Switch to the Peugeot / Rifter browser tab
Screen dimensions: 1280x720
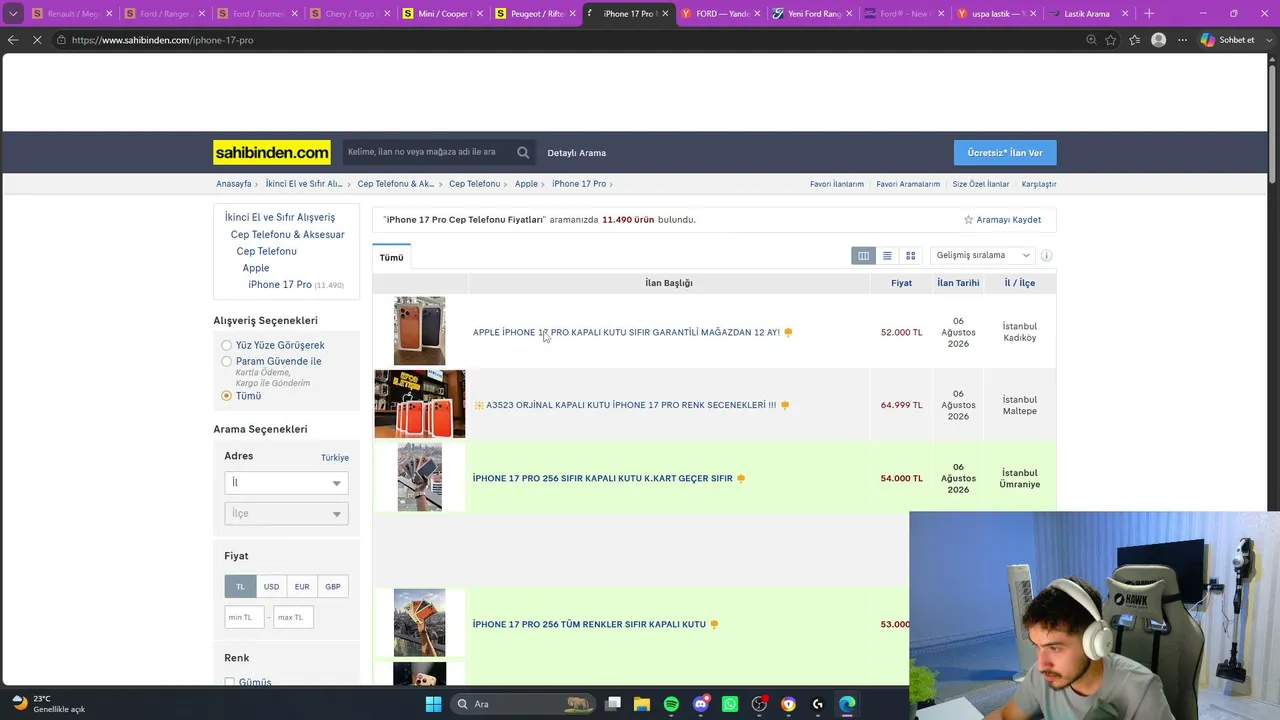(536, 14)
